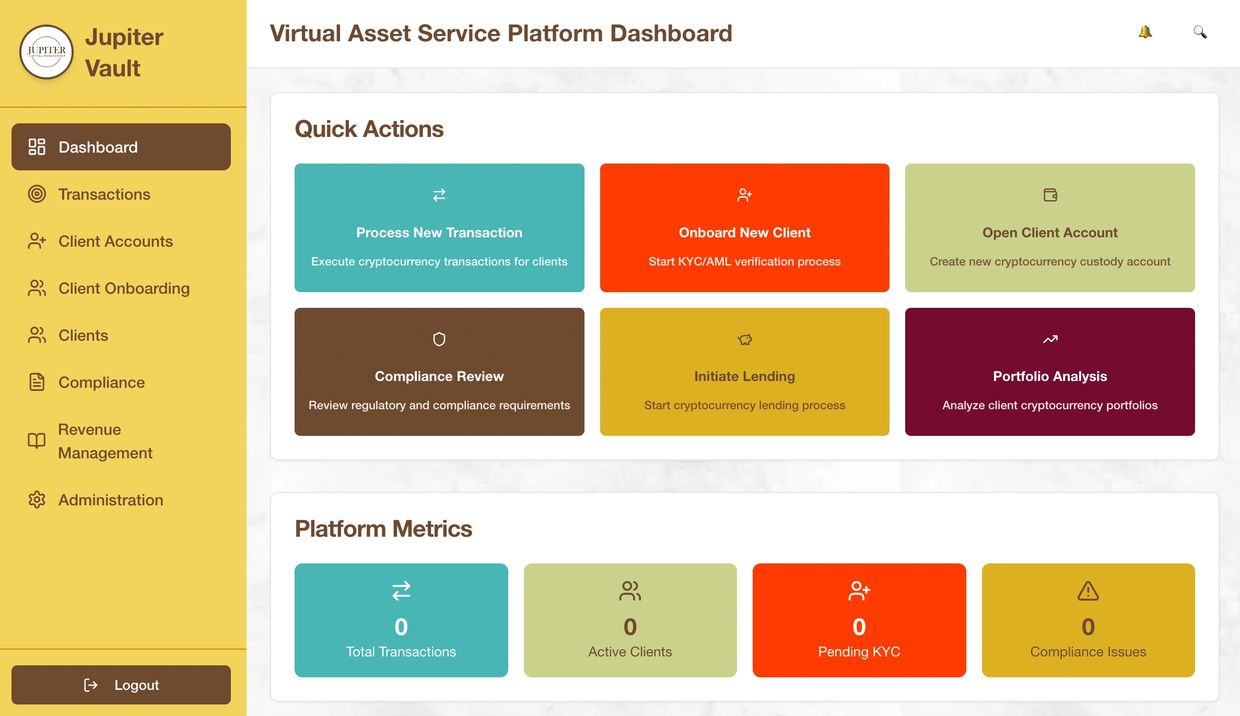Open the Active Clients metric card

coord(630,620)
